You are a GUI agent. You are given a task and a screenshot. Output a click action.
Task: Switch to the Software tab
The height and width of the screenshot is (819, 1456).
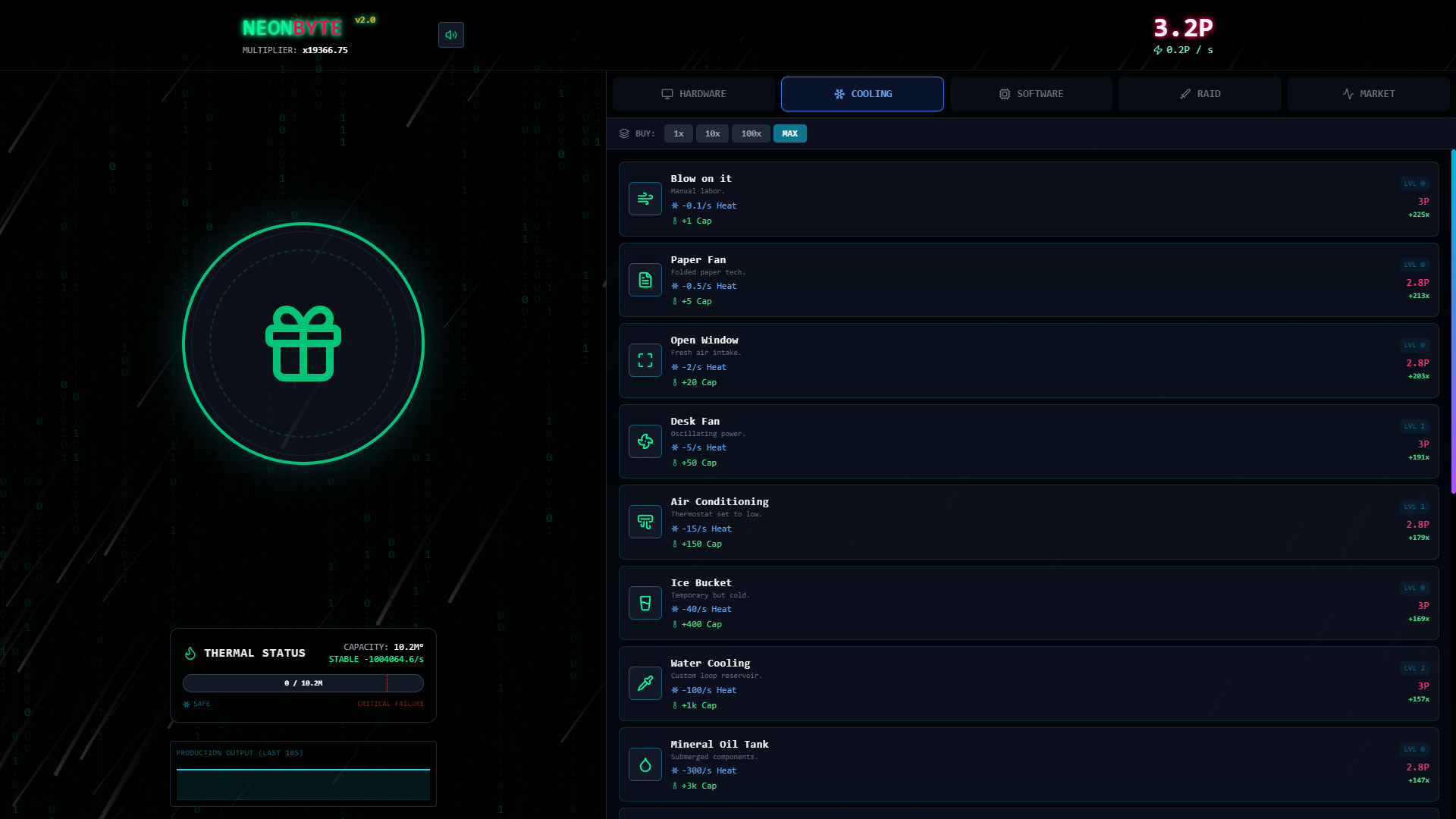click(1031, 94)
